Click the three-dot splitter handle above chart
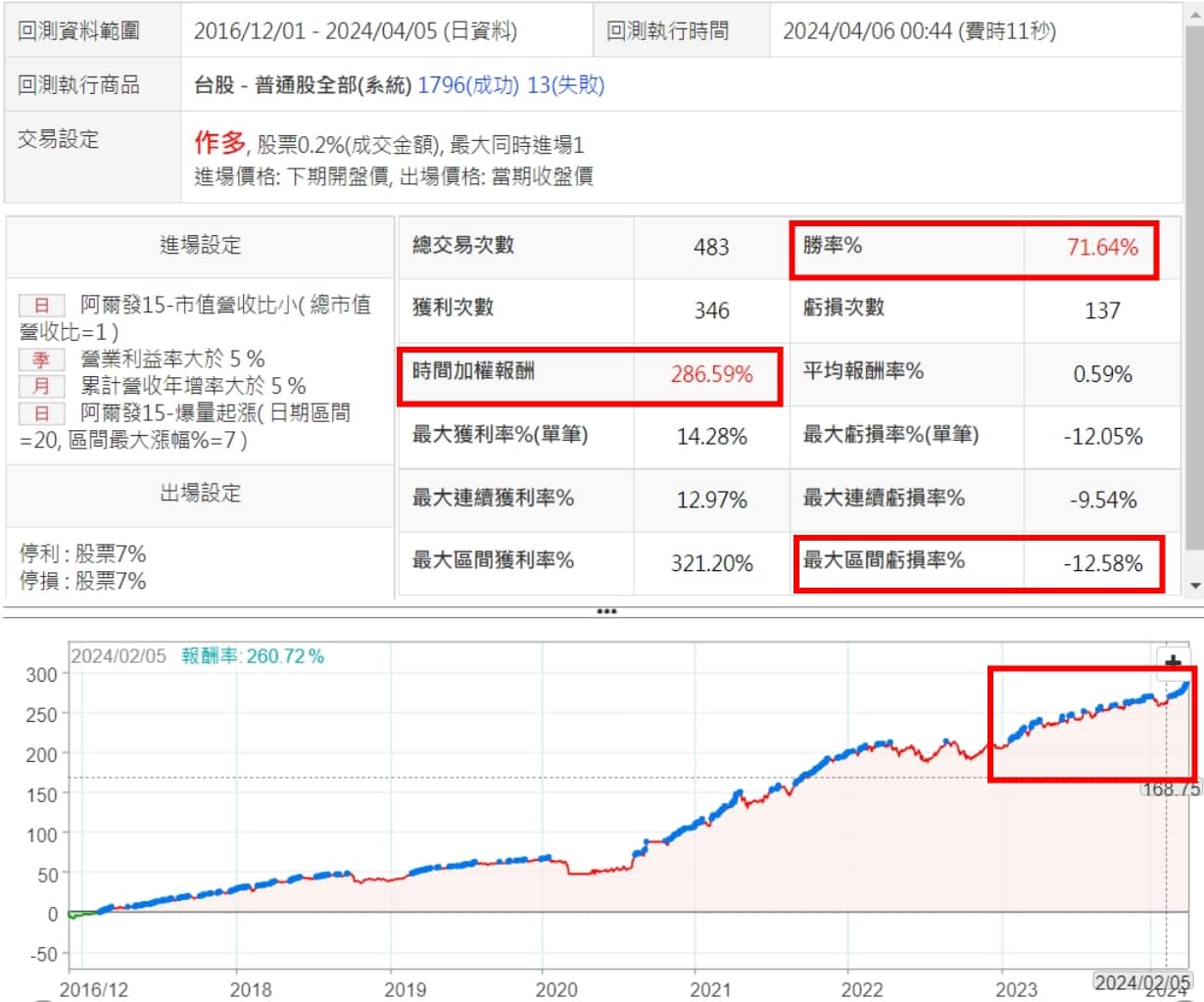Image resolution: width=1204 pixels, height=1002 pixels. coord(606,612)
